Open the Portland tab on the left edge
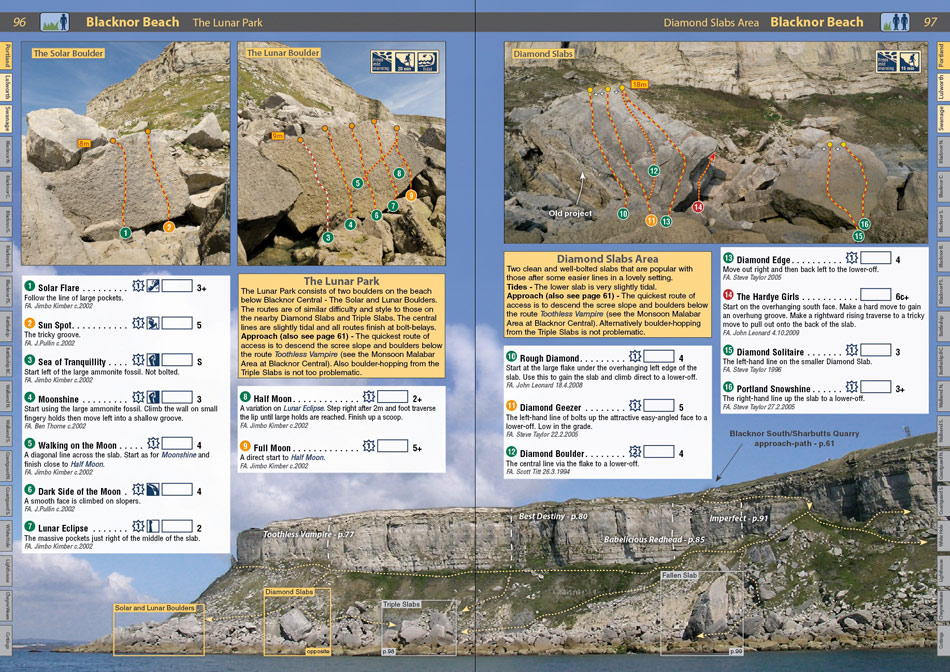 (x=6, y=56)
